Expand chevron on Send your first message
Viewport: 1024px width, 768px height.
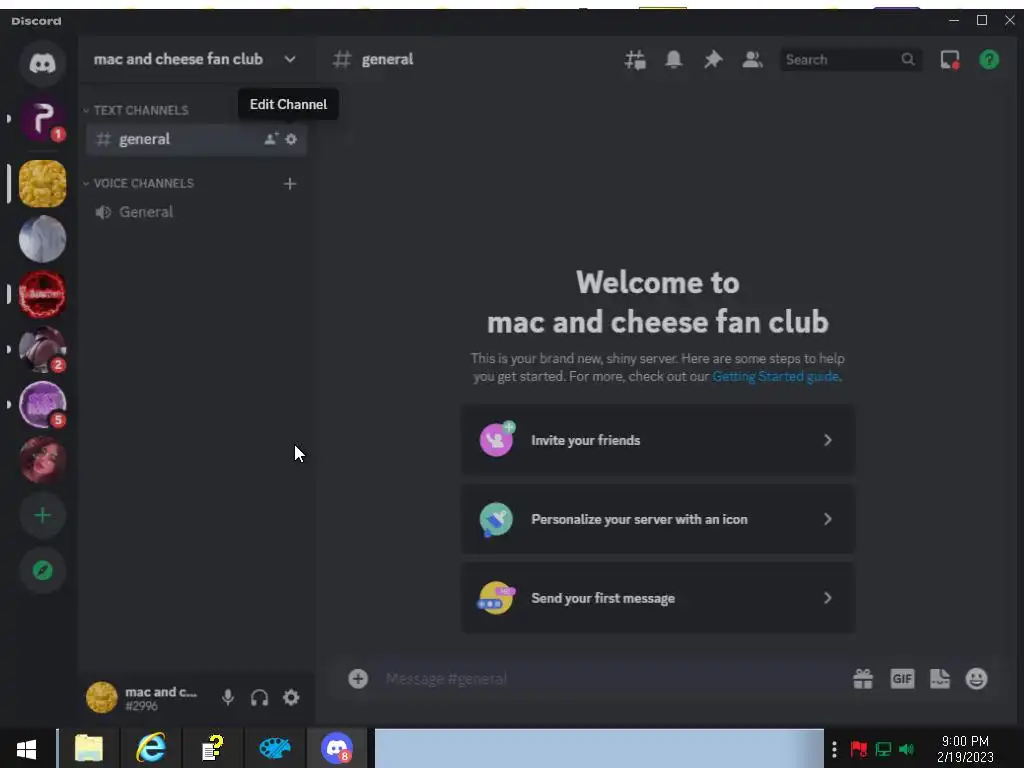tap(827, 598)
